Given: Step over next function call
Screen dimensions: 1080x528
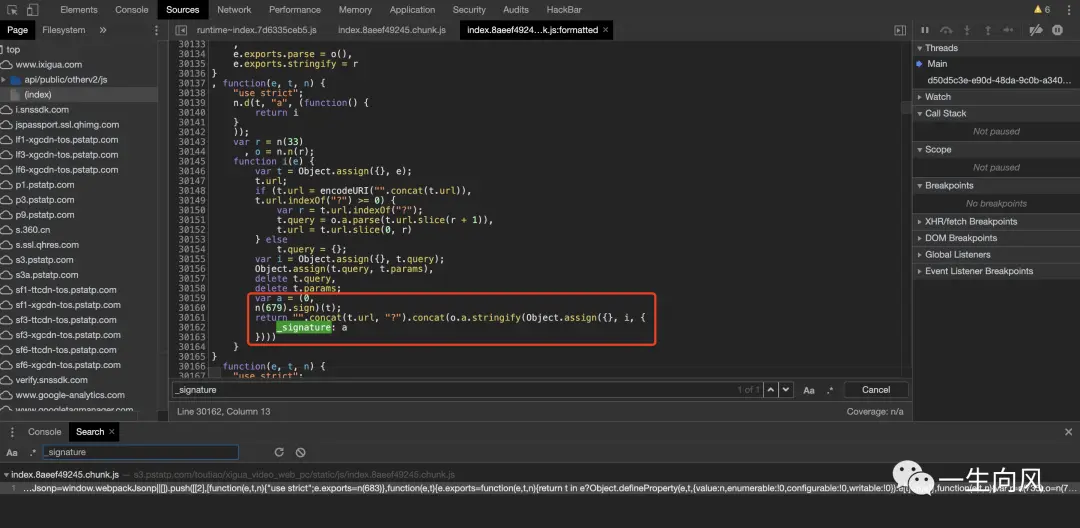Looking at the screenshot, I should click(946, 30).
